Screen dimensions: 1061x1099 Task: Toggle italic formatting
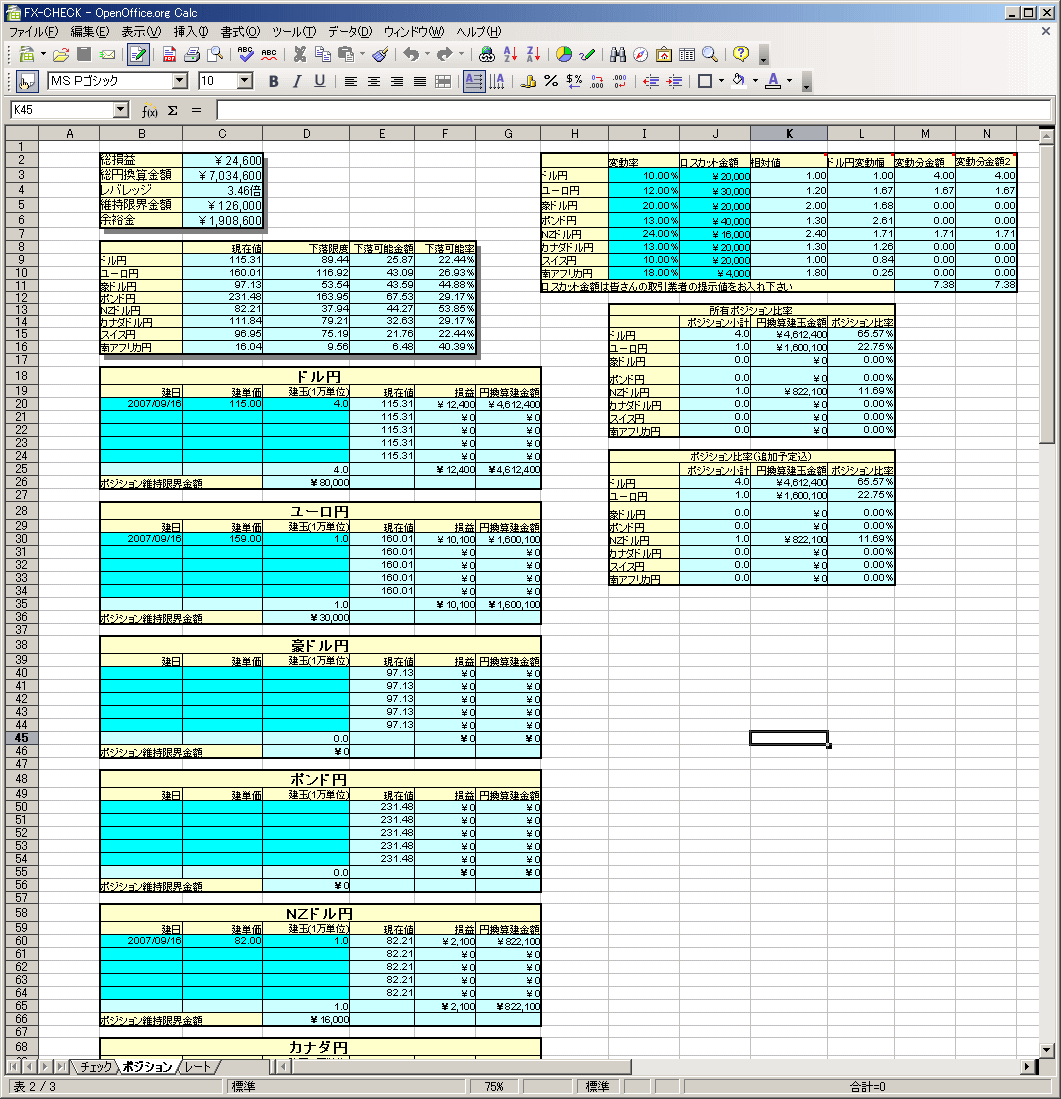click(296, 81)
